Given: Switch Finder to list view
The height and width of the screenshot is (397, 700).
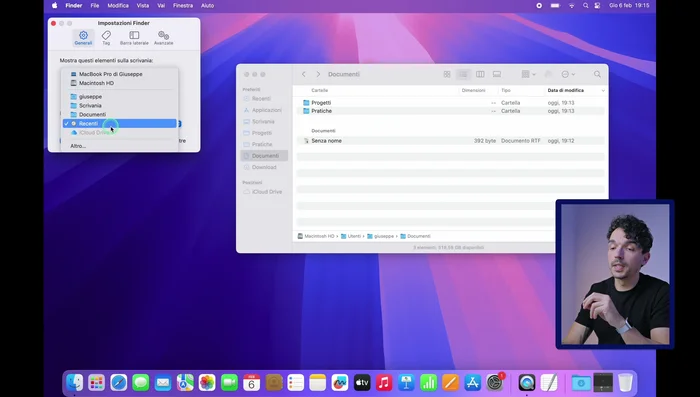Looking at the screenshot, I should (463, 74).
